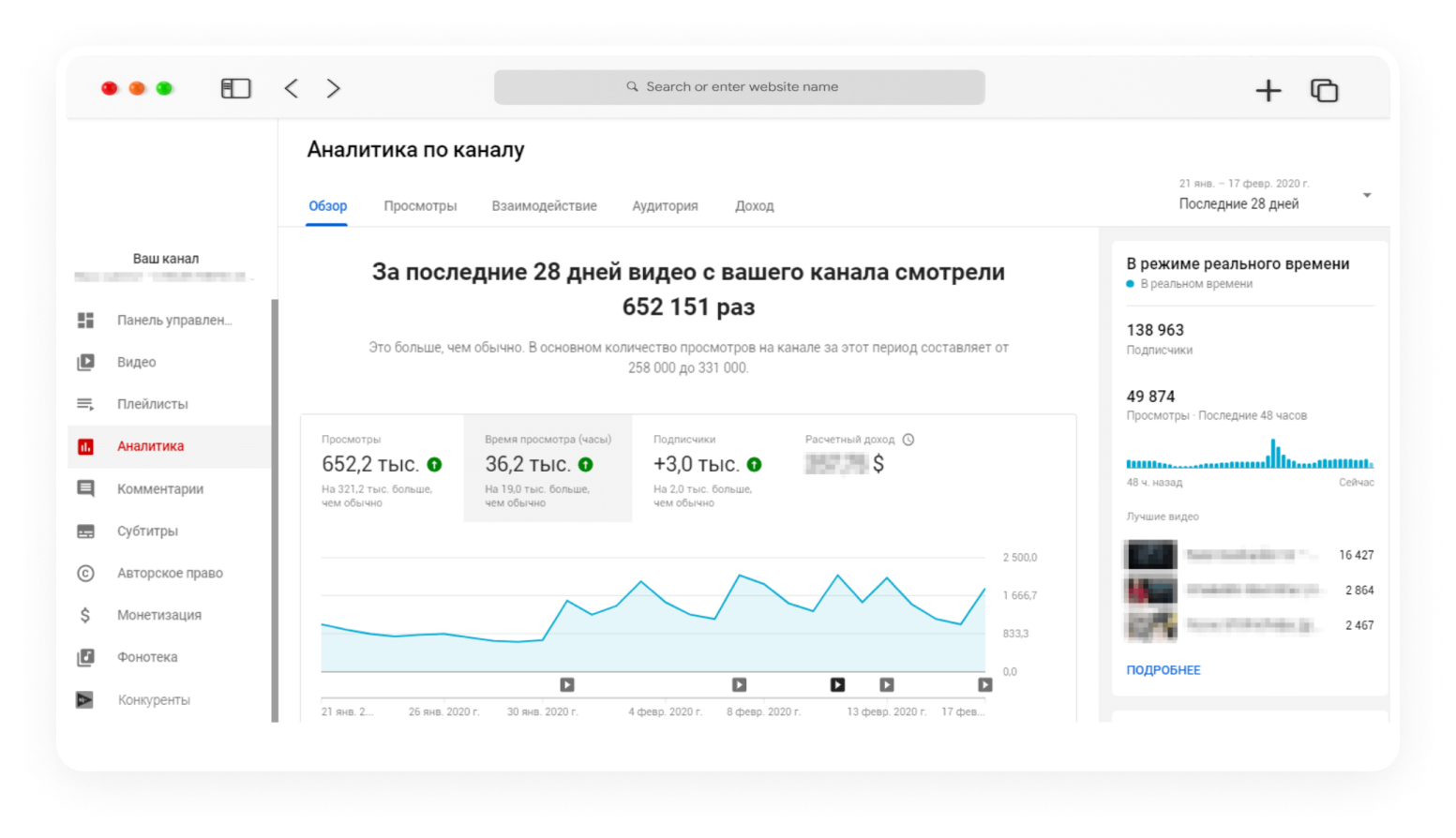The height and width of the screenshot is (838, 1456).
Task: Click the 16 427 views value
Action: [x=1356, y=555]
